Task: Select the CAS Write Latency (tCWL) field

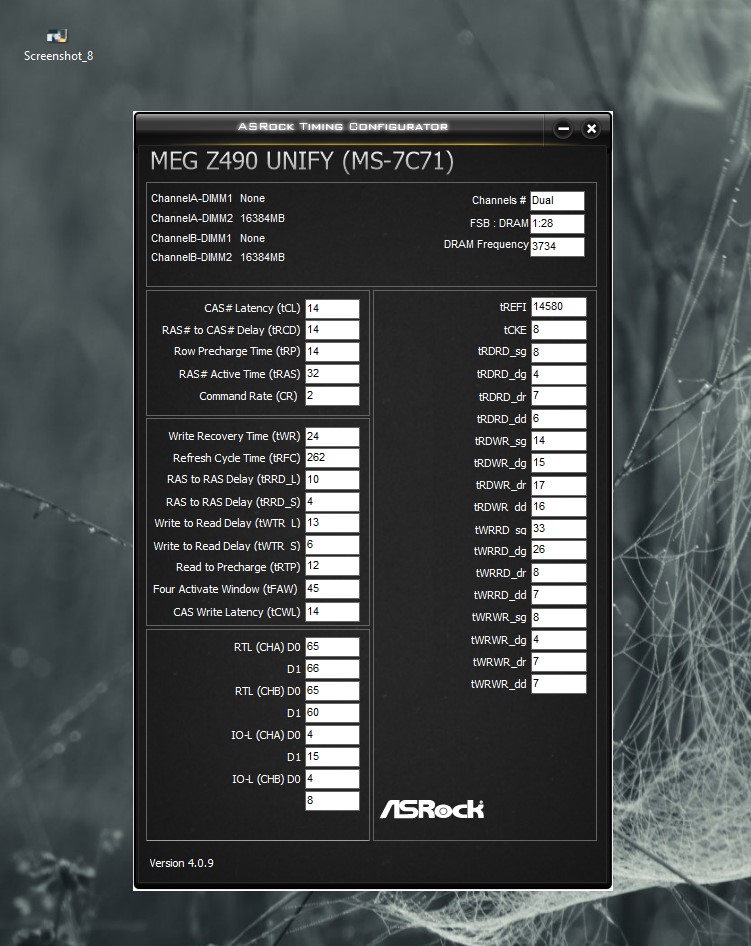Action: click(x=332, y=612)
